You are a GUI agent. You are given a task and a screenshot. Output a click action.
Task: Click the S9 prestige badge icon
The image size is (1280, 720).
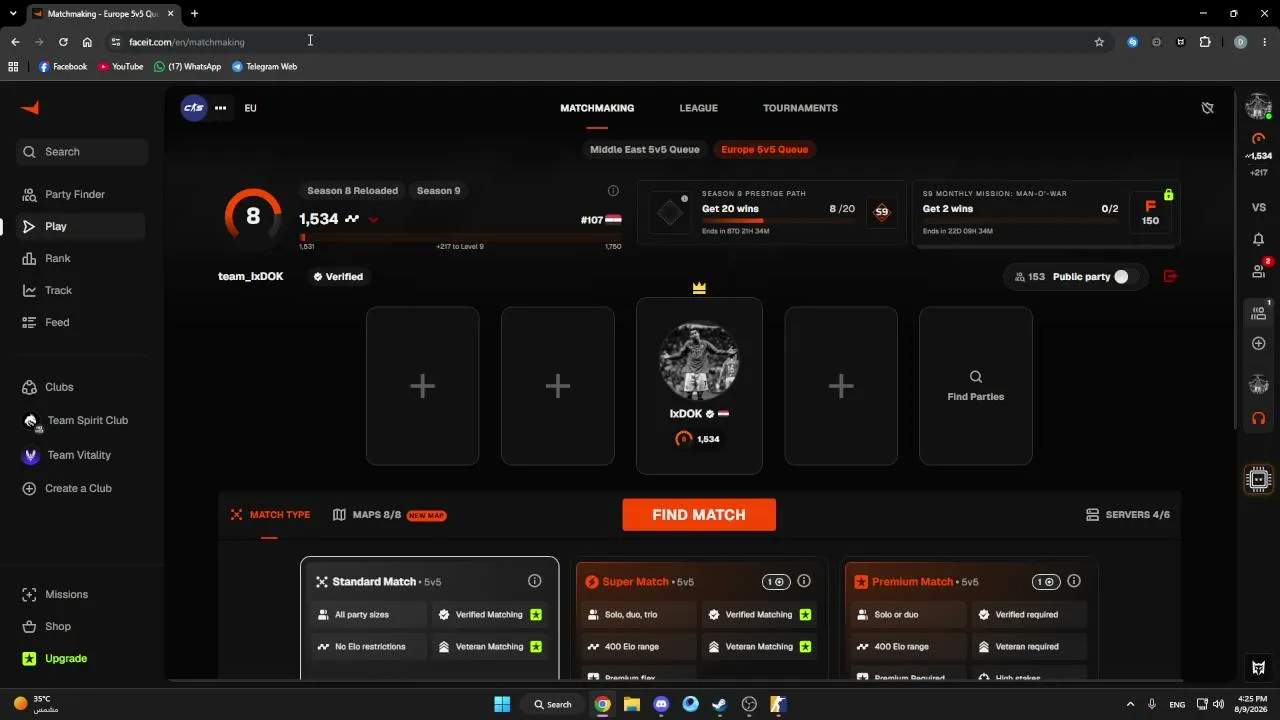(x=881, y=211)
